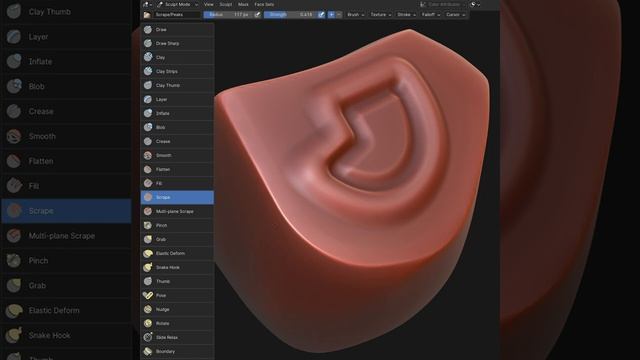Select the Rotate brush
The height and width of the screenshot is (360, 640).
[177, 323]
